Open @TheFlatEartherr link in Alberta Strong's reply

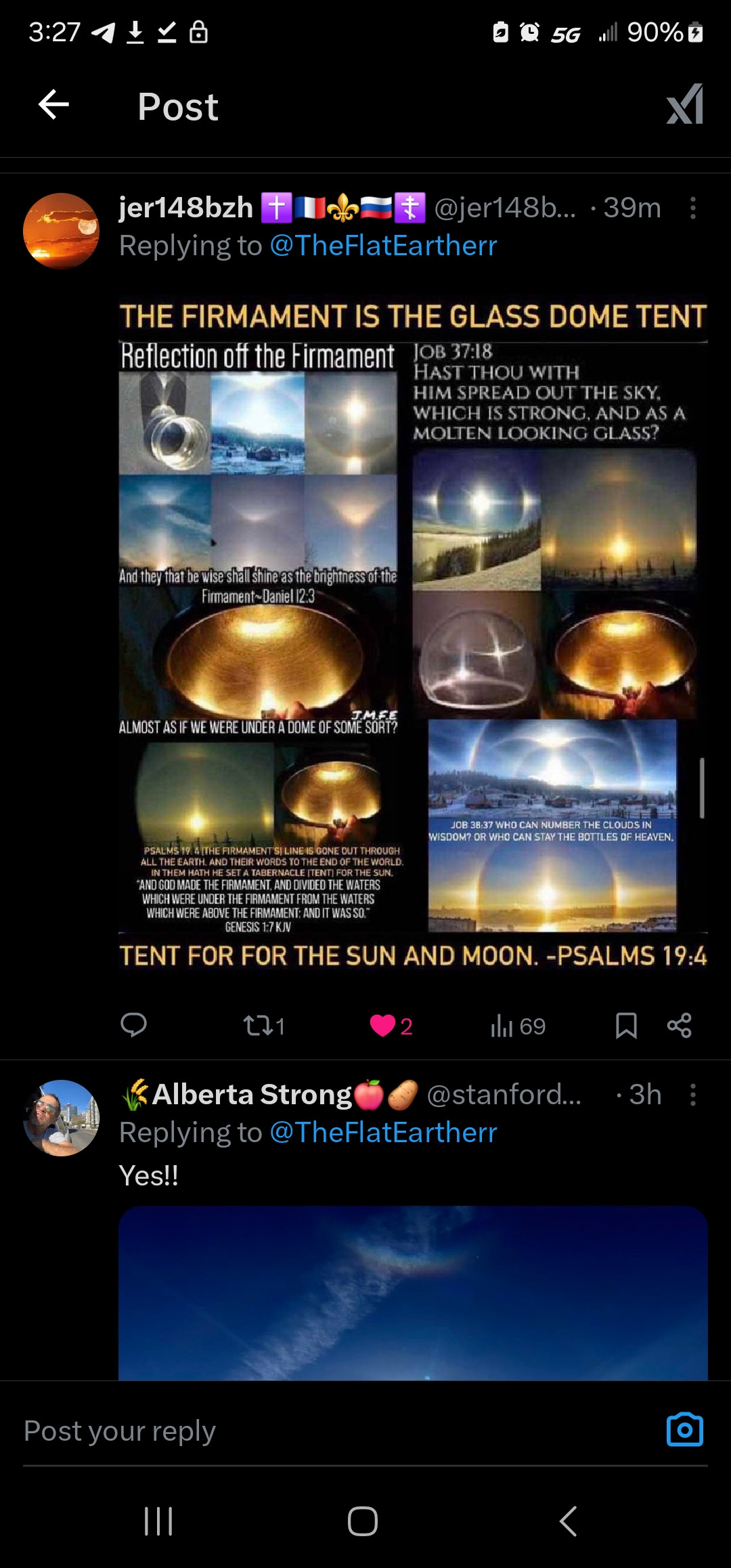[x=383, y=1133]
